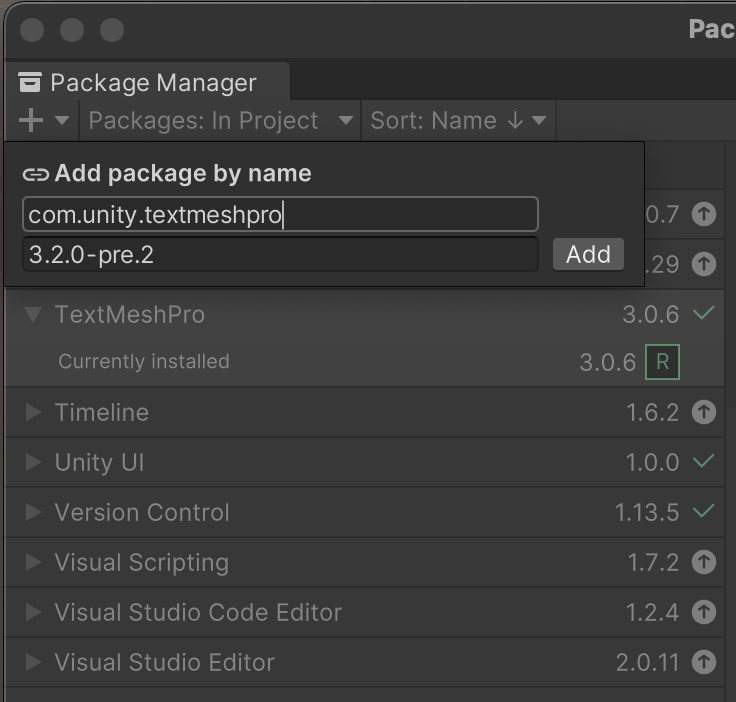This screenshot has width=736, height=702.
Task: Click the package name field containing com.unity.textmeshpro
Action: point(280,214)
